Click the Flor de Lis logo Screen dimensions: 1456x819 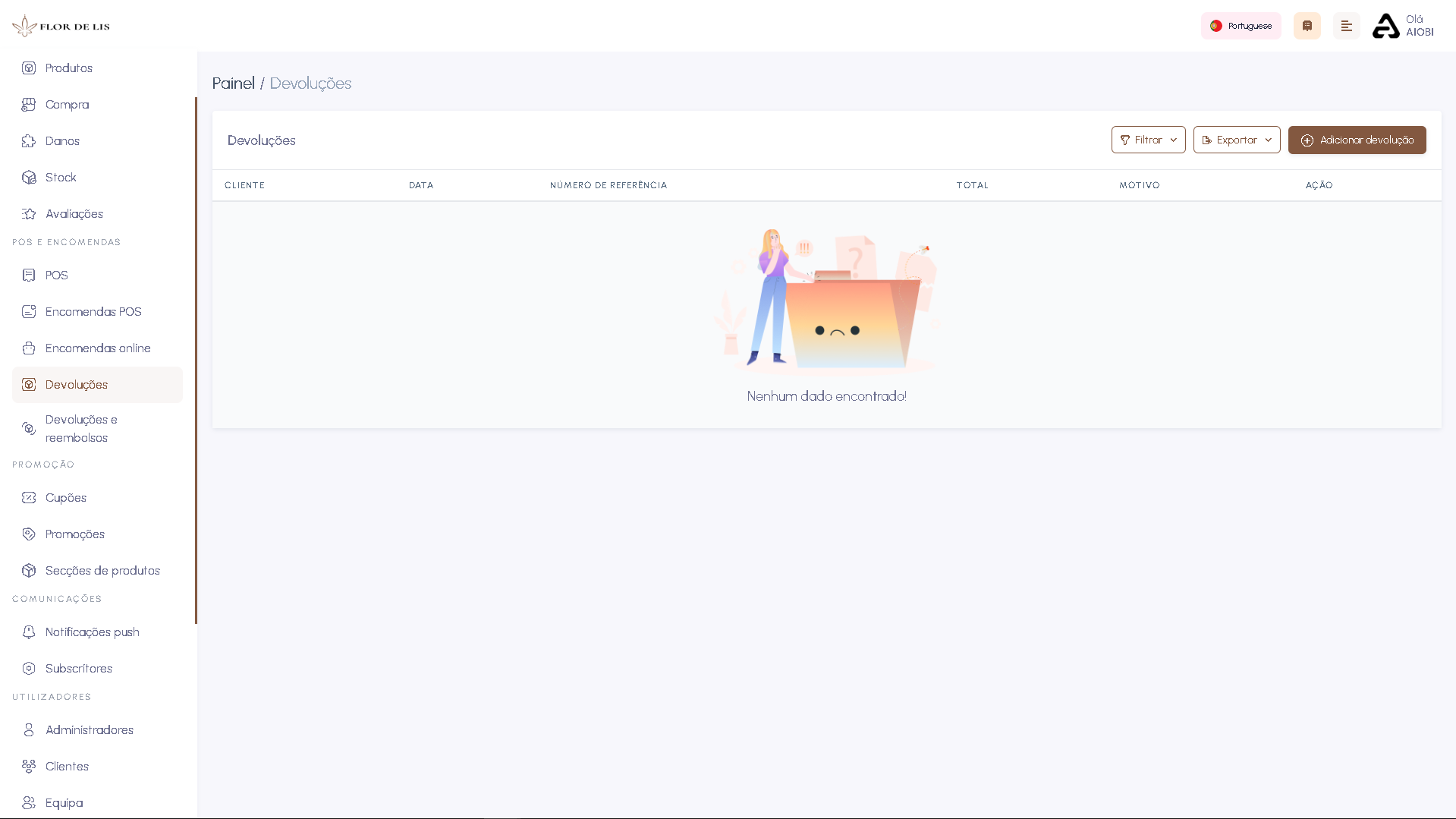click(61, 25)
